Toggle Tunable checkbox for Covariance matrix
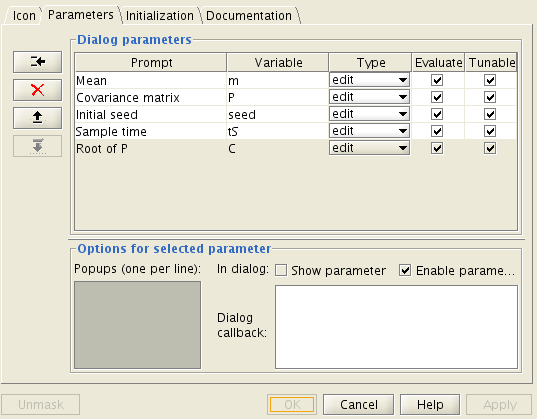This screenshot has height=419, width=537. [x=490, y=97]
